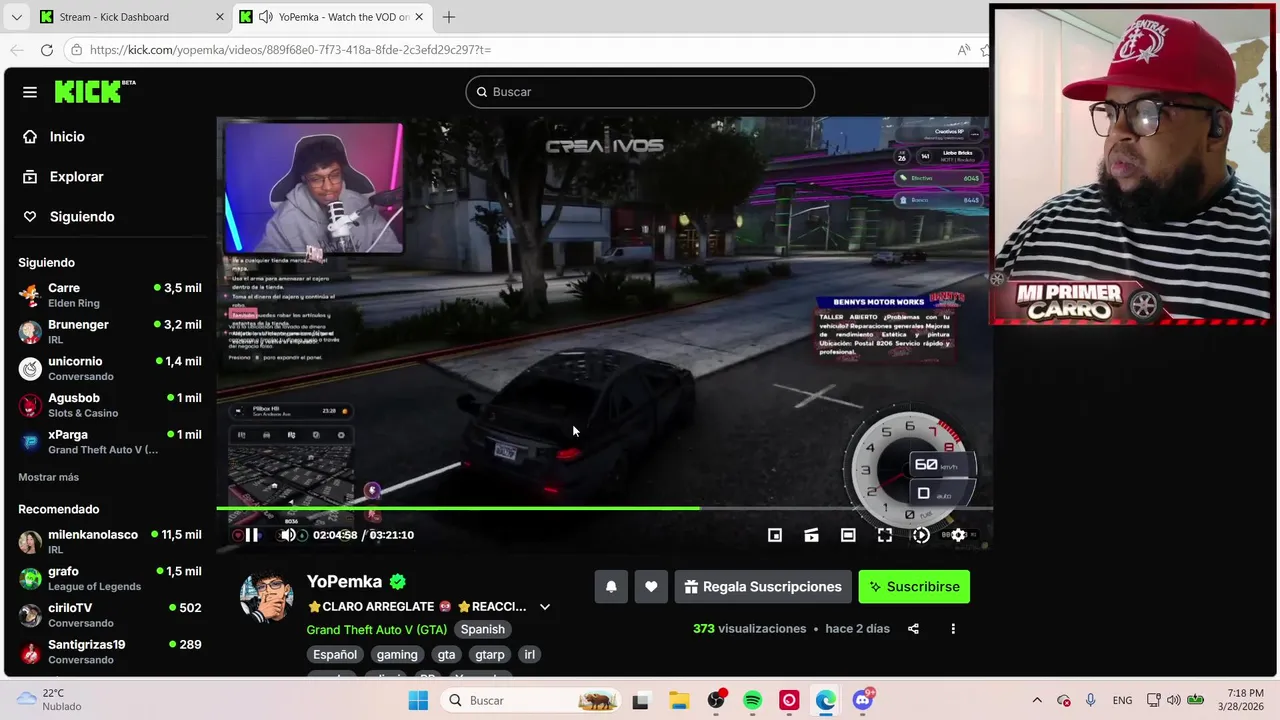
Task: Share the video via share icon
Action: point(913,629)
